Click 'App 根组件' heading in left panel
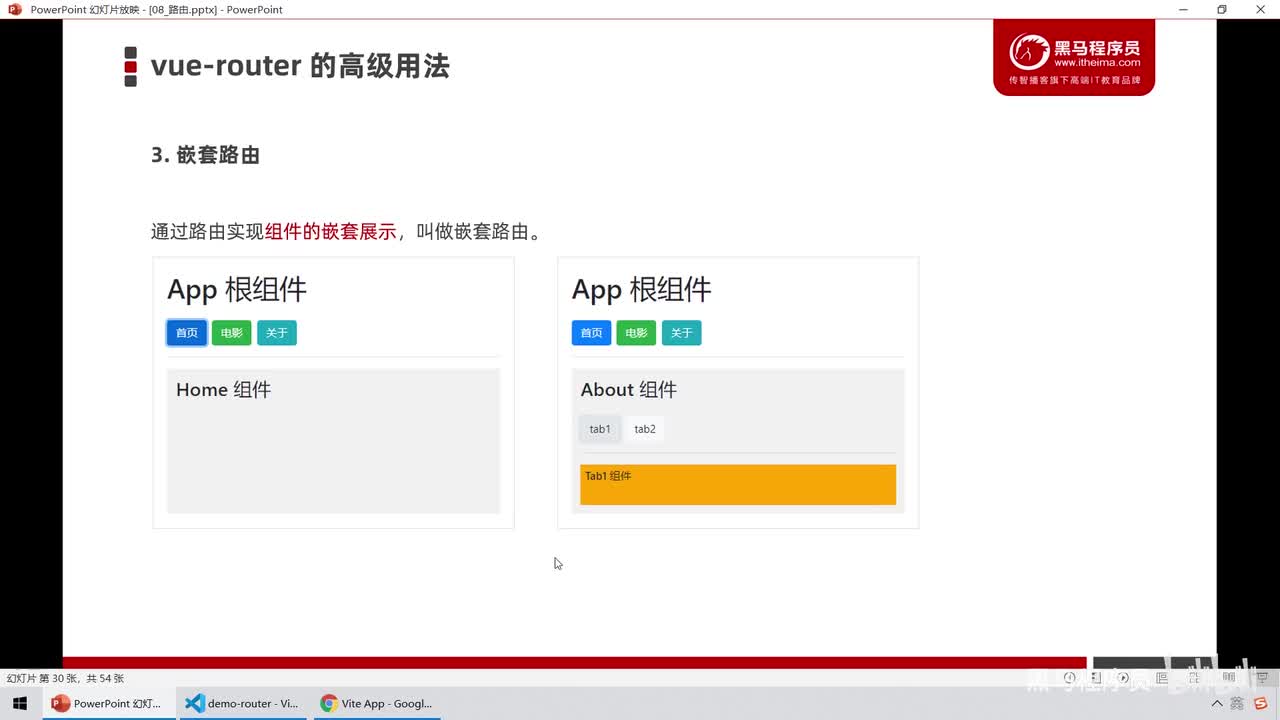Image resolution: width=1280 pixels, height=720 pixels. (237, 290)
